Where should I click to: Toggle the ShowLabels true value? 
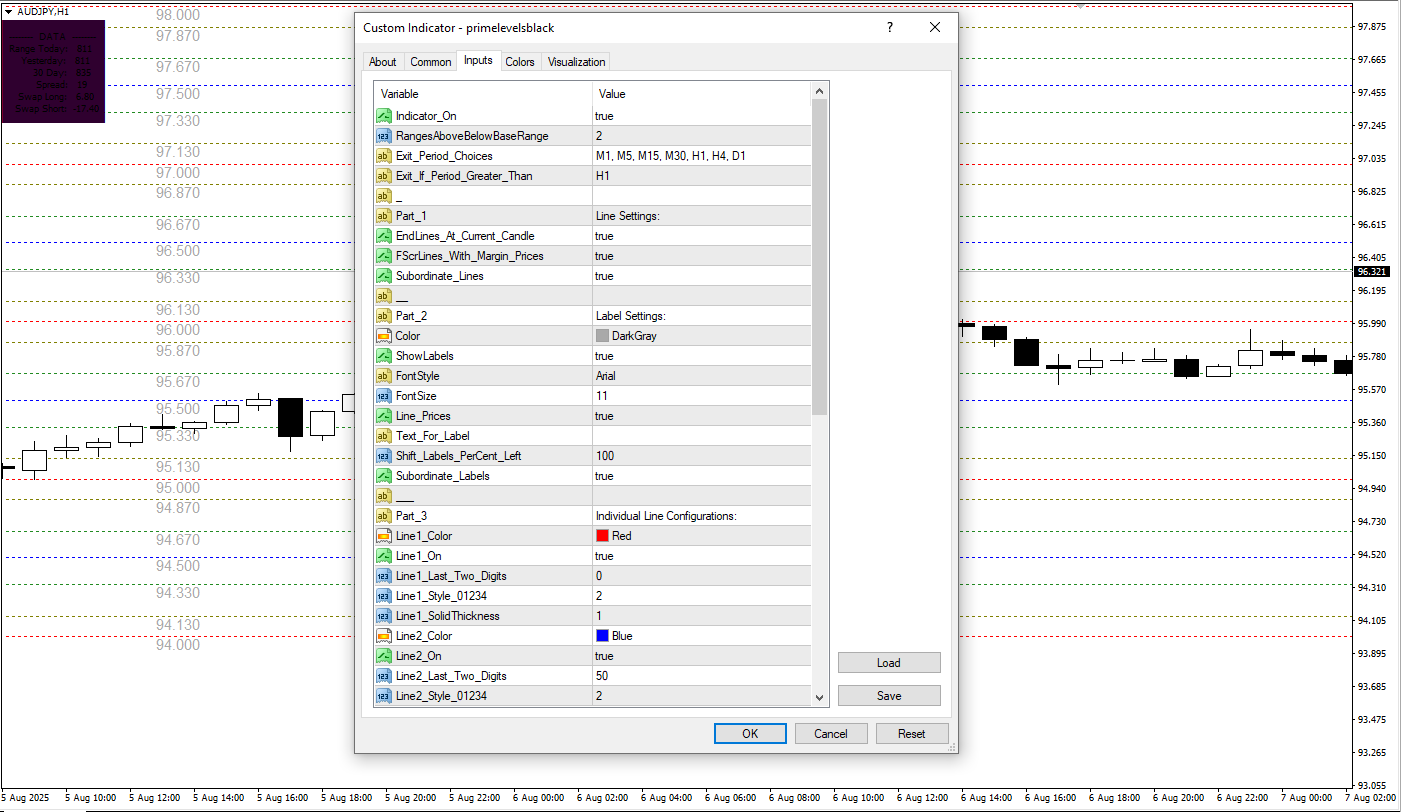coord(700,356)
